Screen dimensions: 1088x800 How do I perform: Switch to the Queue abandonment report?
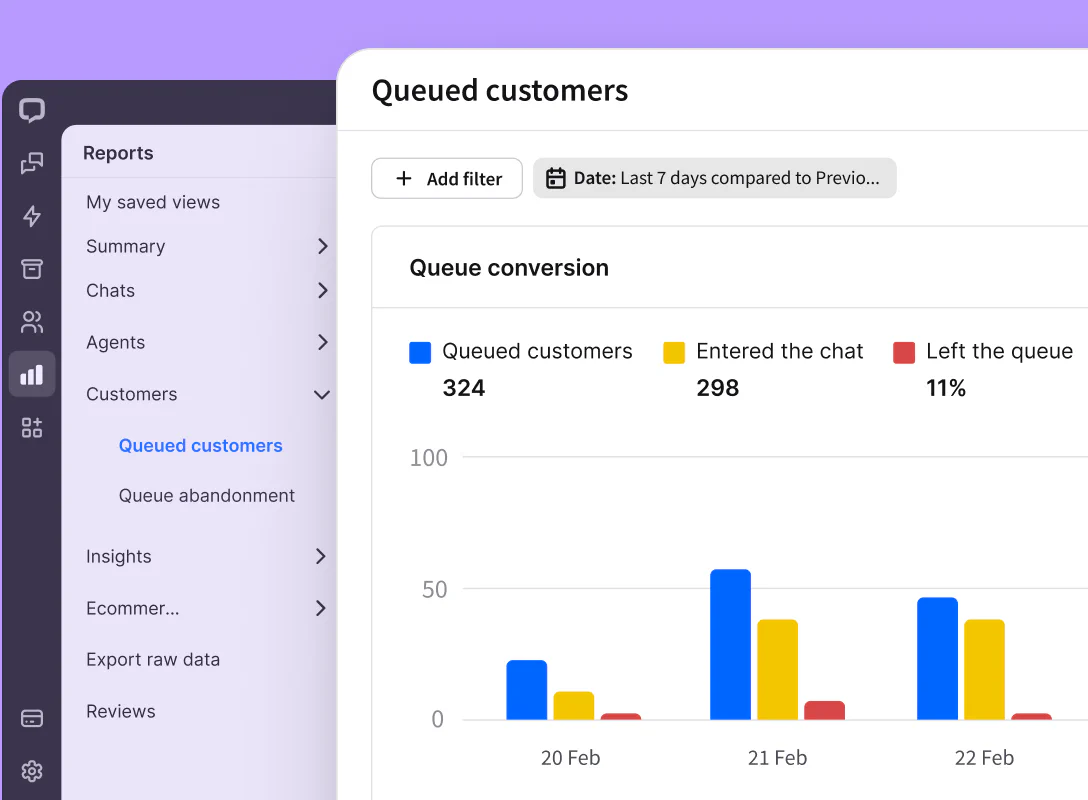(205, 495)
